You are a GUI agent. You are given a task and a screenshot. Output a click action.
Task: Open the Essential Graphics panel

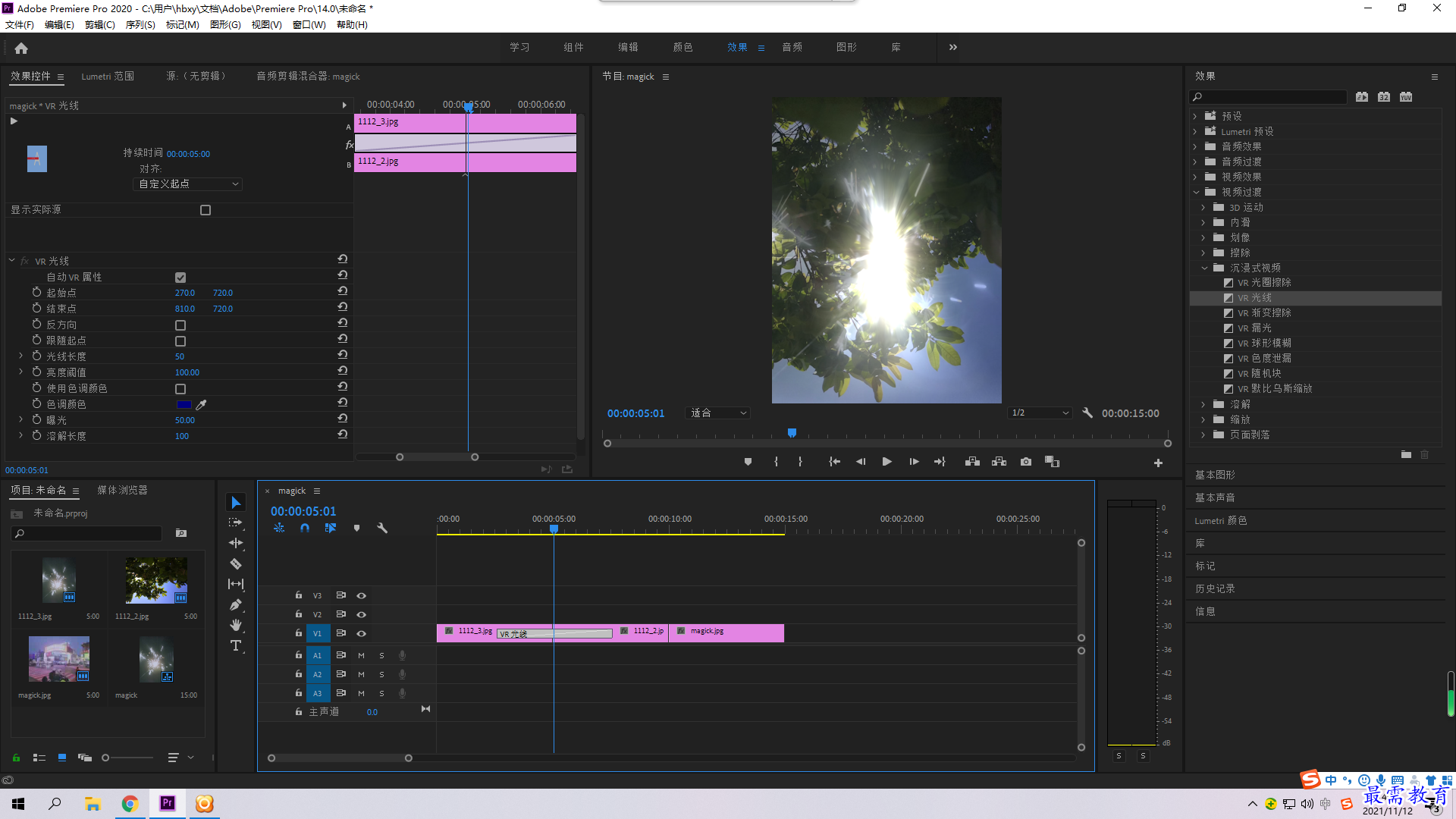coord(1215,475)
